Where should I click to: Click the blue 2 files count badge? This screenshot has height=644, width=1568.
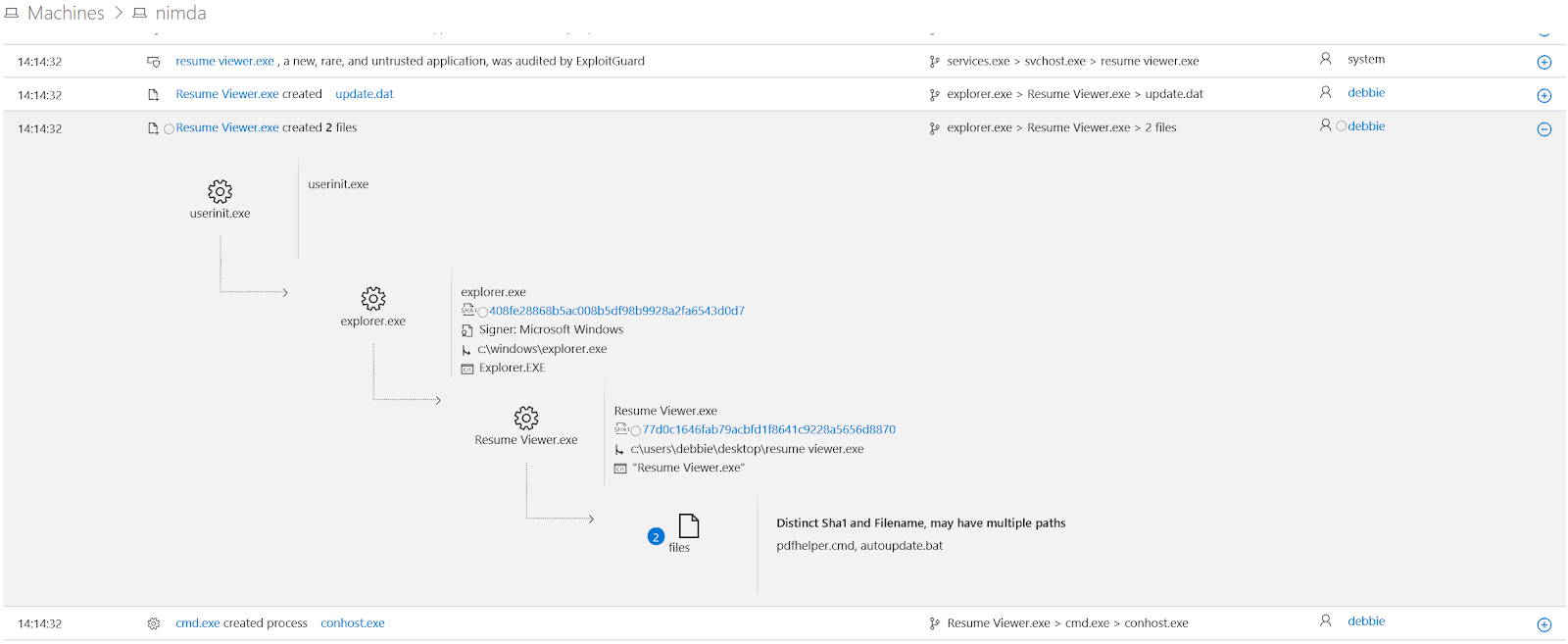pyautogui.click(x=656, y=536)
